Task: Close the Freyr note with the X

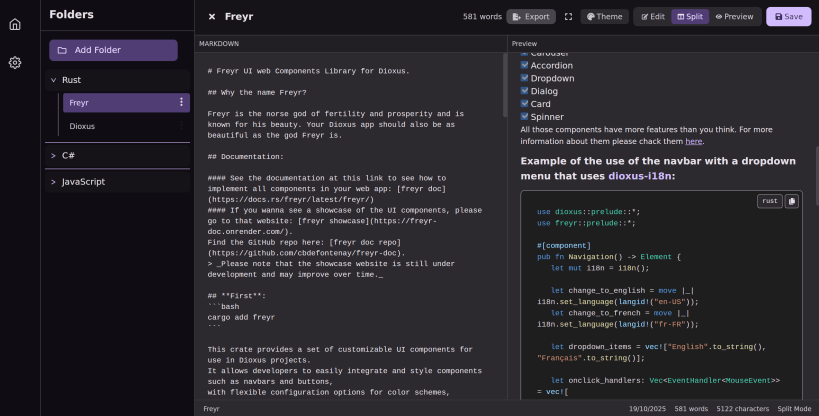Action: pyautogui.click(x=211, y=17)
